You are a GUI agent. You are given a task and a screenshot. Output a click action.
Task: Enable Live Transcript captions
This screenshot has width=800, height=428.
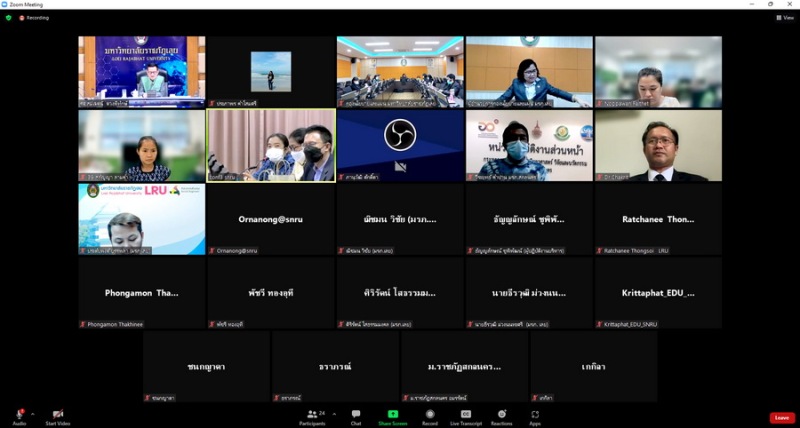click(x=465, y=414)
